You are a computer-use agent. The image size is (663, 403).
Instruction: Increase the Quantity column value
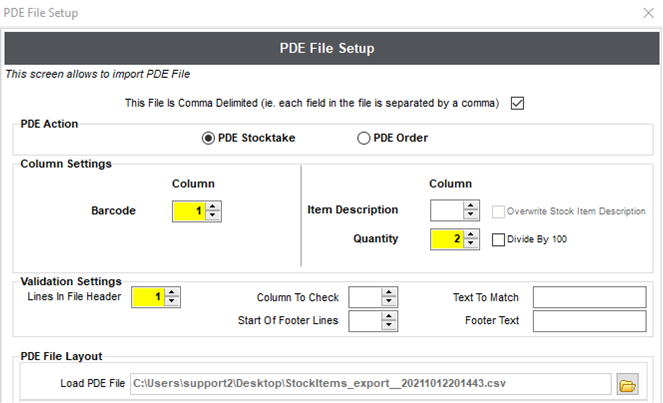point(471,235)
